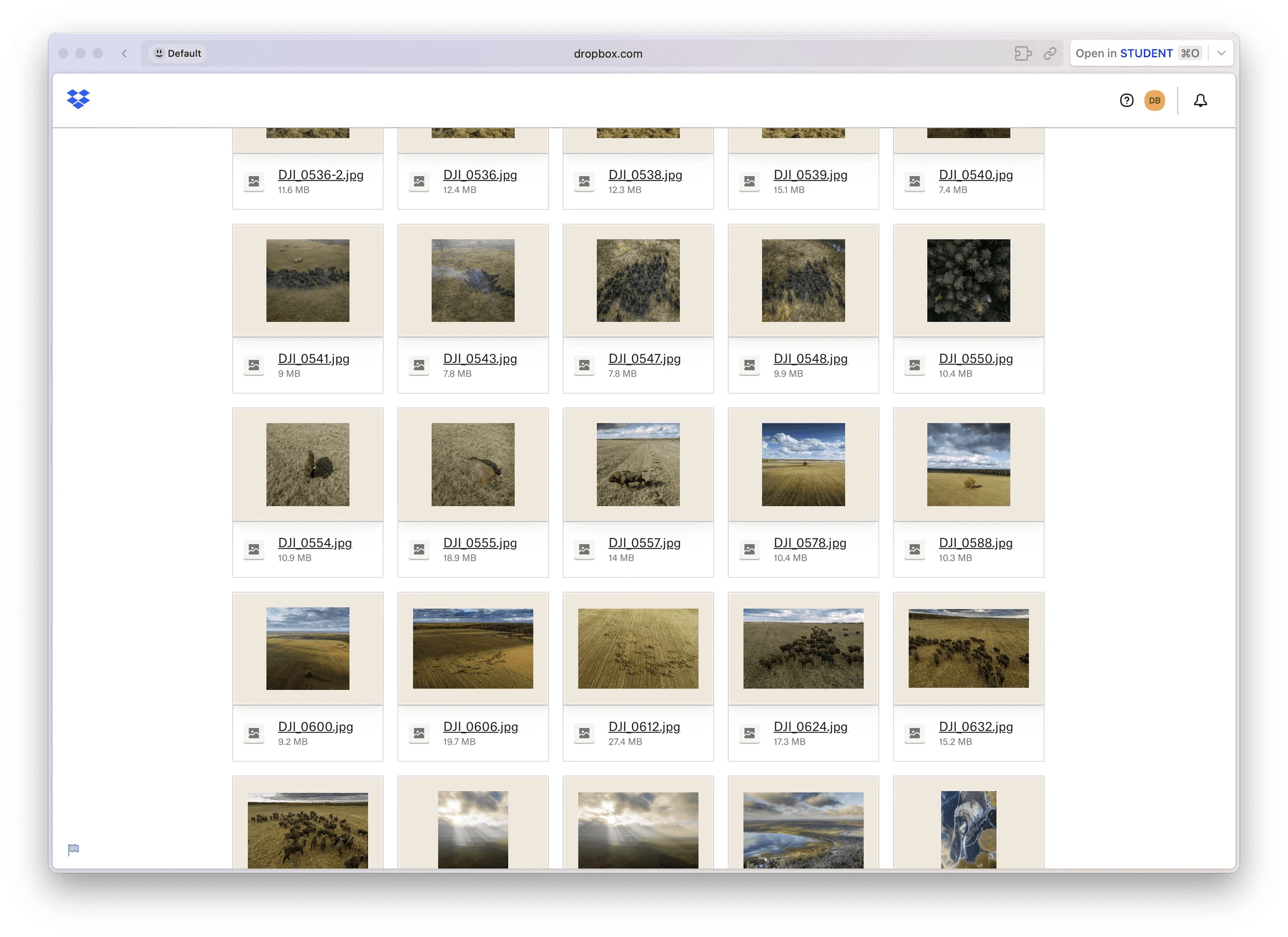Select the DJI_0554.jpg bison thumbnail
The width and height of the screenshot is (1288, 937).
[x=308, y=465]
